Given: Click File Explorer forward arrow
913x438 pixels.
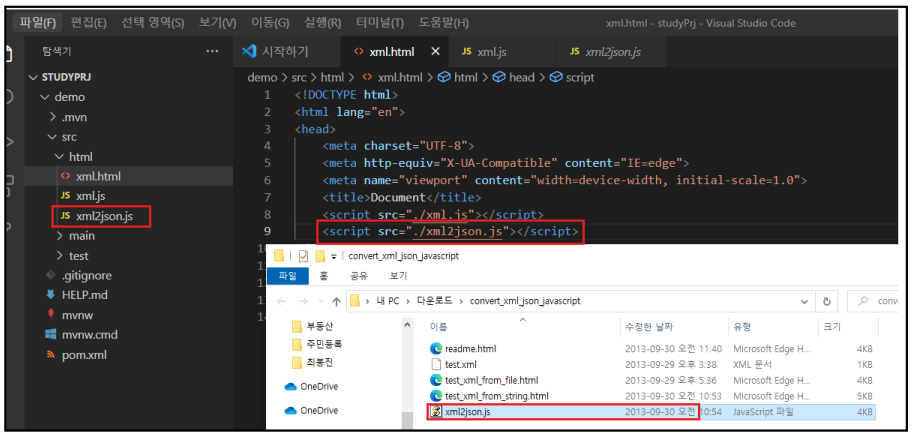Looking at the screenshot, I should [303, 301].
